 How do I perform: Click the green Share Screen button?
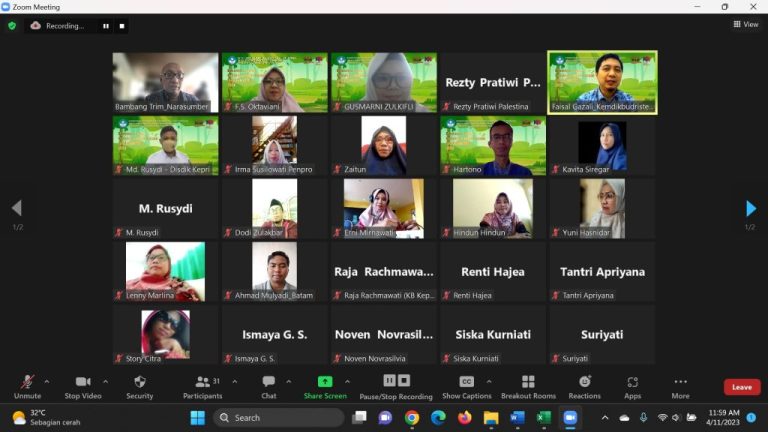click(x=325, y=387)
